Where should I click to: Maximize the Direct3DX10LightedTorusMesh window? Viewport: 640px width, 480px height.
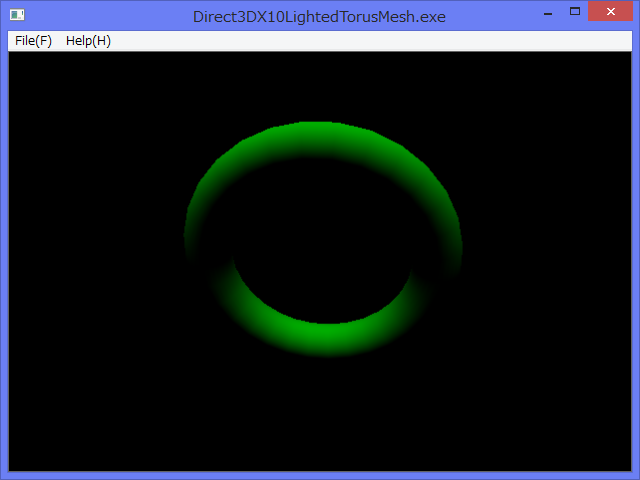[575, 11]
